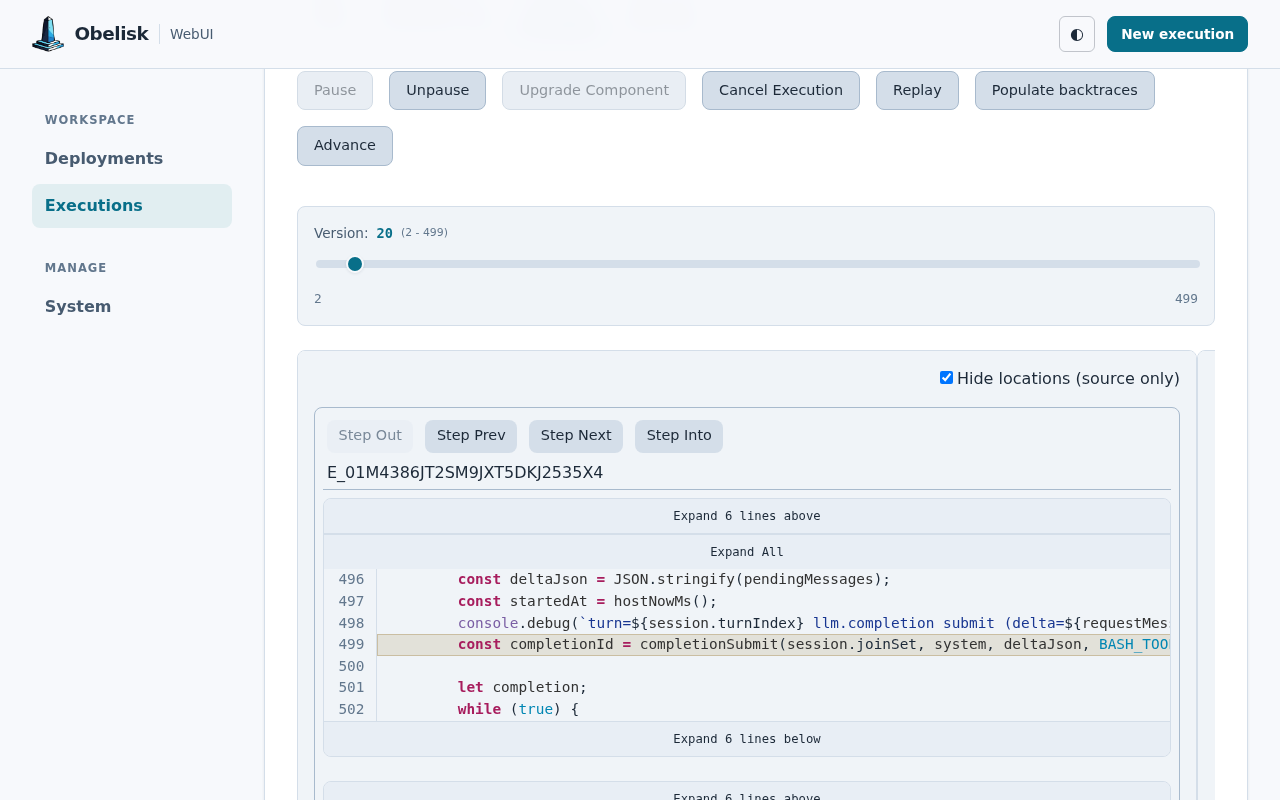Click 'let completion;' on line 501
The height and width of the screenshot is (800, 1280).
point(522,688)
